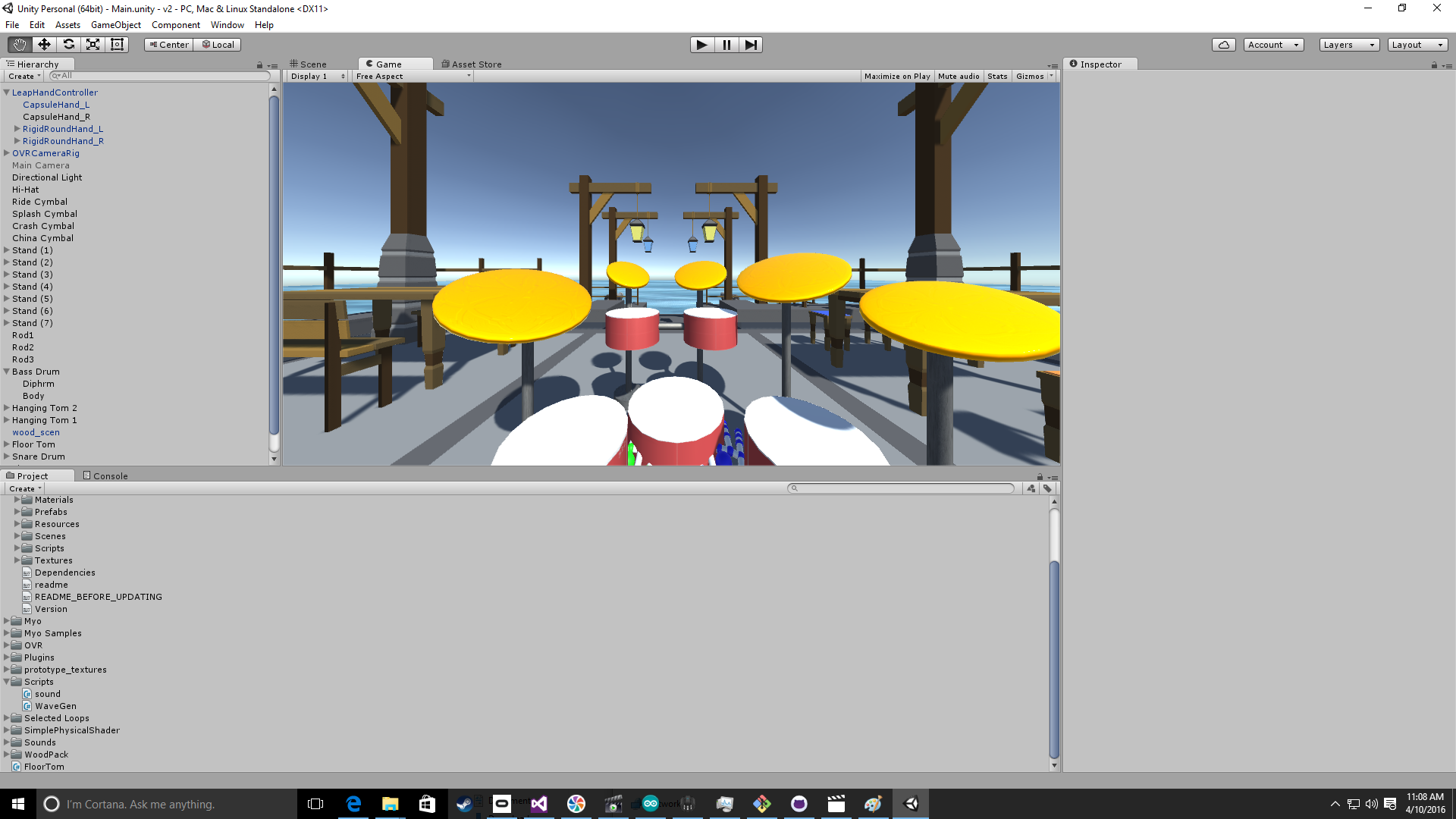
Task: Select the Rect Transform tool
Action: coord(117,45)
